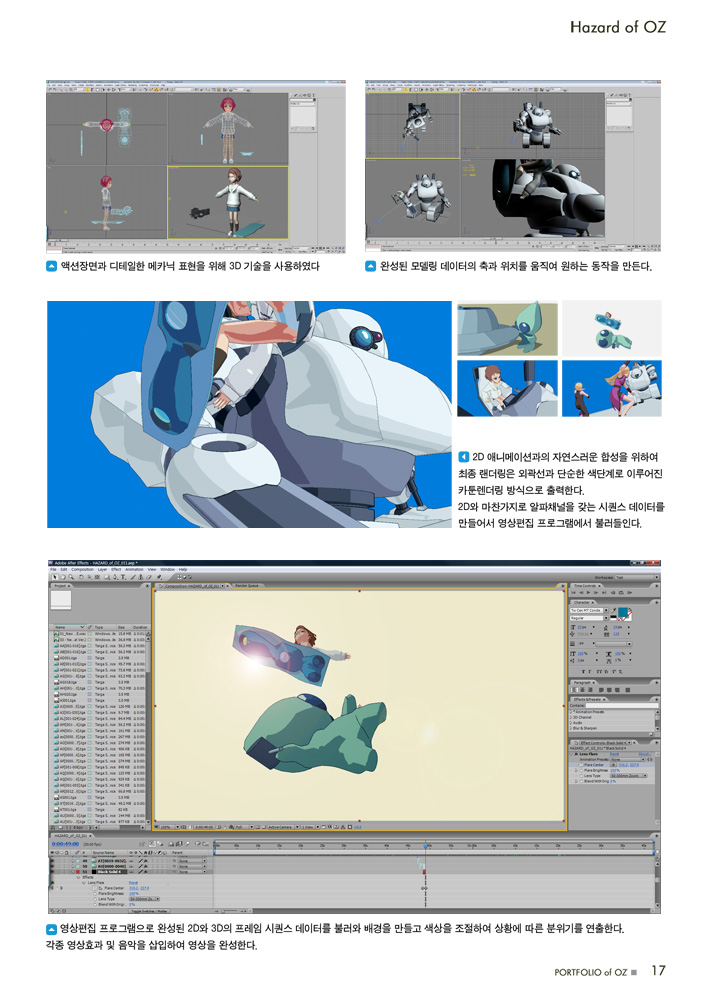Toggle Blend With Original stopwatch in timeline
704x1000 pixels.
(x=95, y=904)
